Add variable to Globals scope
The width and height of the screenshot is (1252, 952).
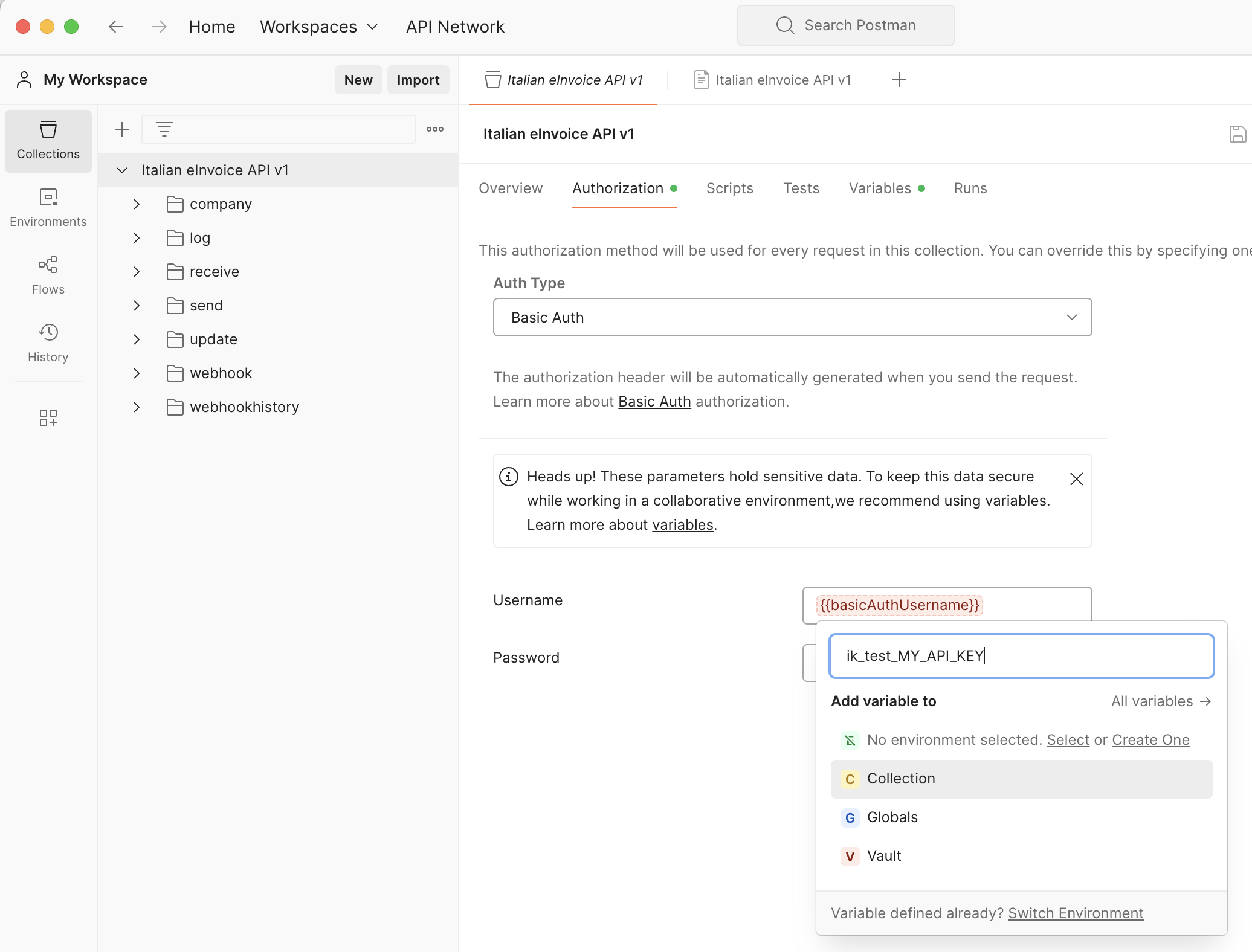[x=1021, y=817]
